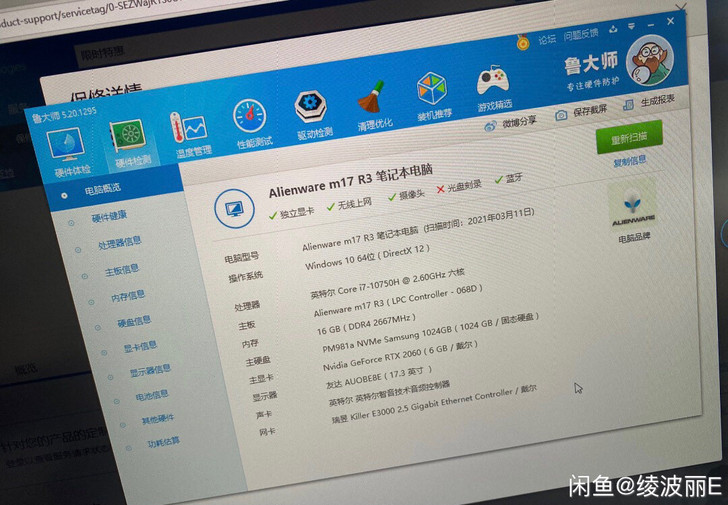
Task: Click 保存截屏 to save screenshot
Action: tap(581, 112)
